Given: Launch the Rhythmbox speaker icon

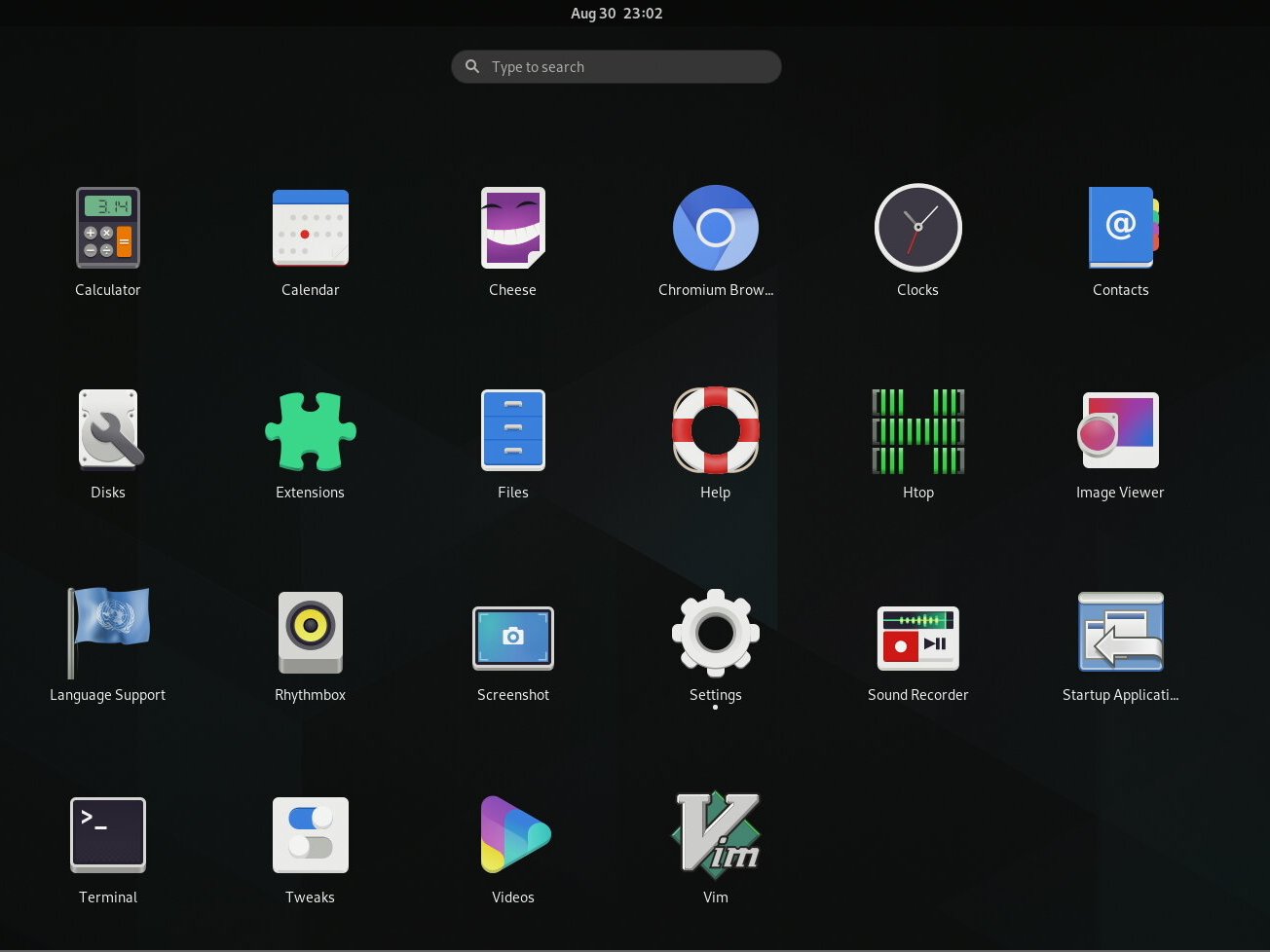Looking at the screenshot, I should pyautogui.click(x=311, y=633).
